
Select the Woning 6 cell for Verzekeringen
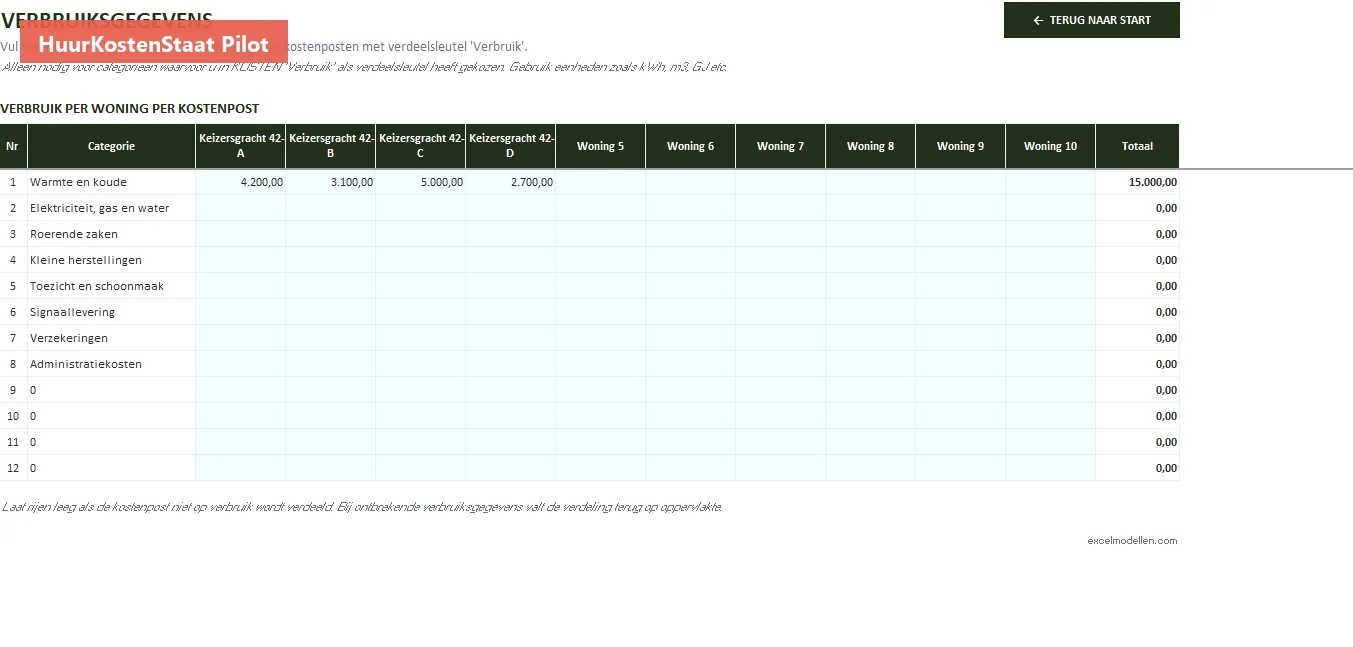691,338
